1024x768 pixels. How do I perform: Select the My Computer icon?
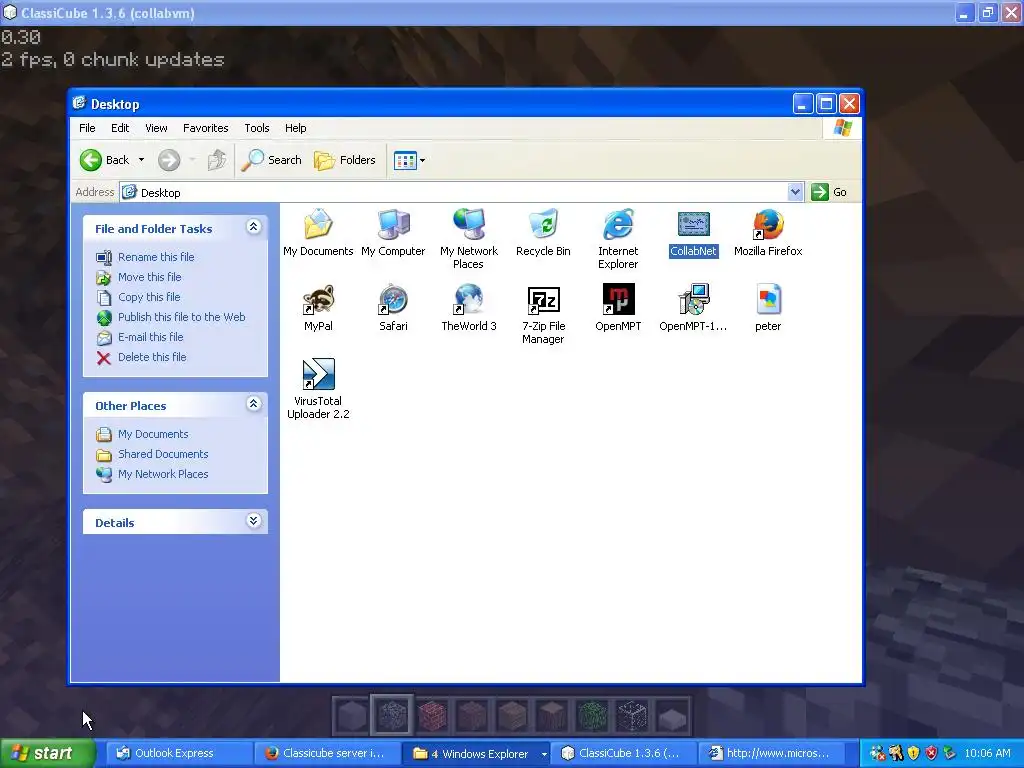(x=393, y=232)
